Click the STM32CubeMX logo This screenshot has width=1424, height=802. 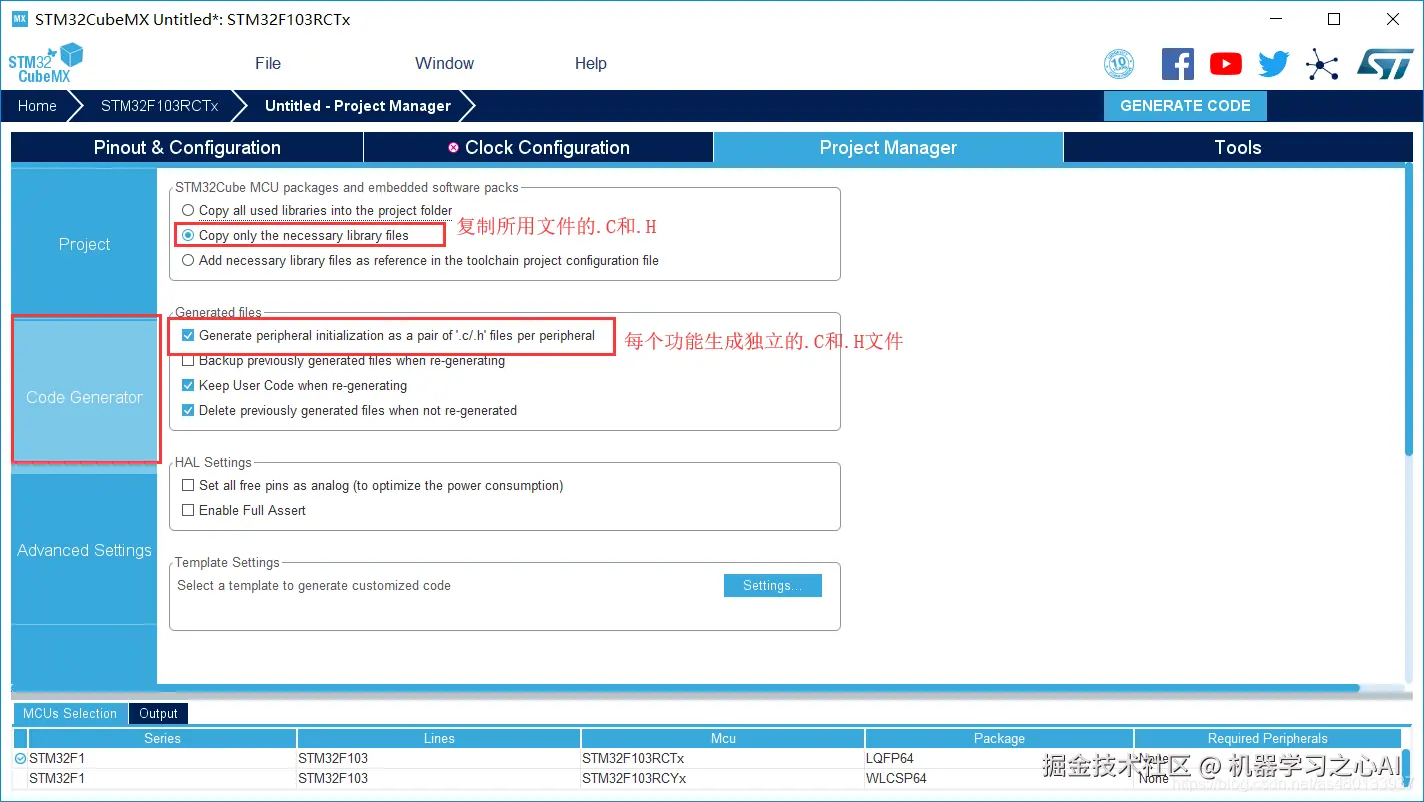45,63
